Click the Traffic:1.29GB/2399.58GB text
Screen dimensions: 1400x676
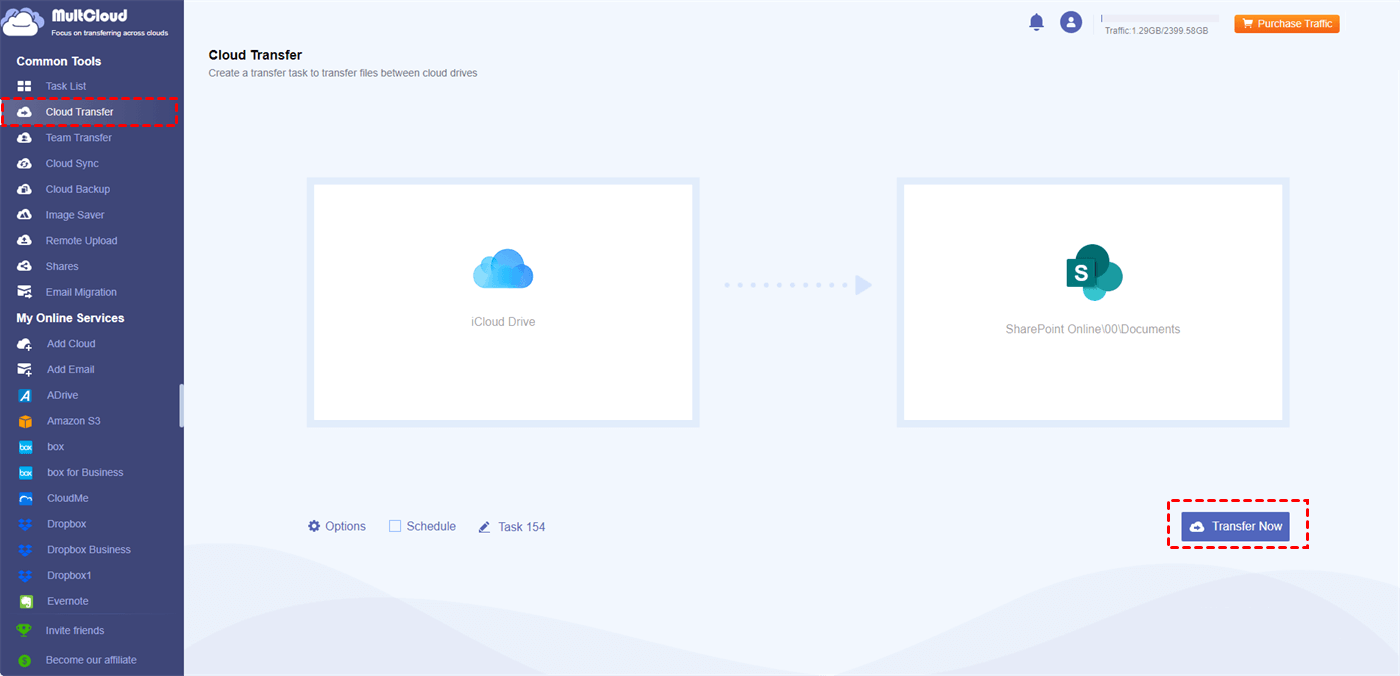pyautogui.click(x=1156, y=31)
